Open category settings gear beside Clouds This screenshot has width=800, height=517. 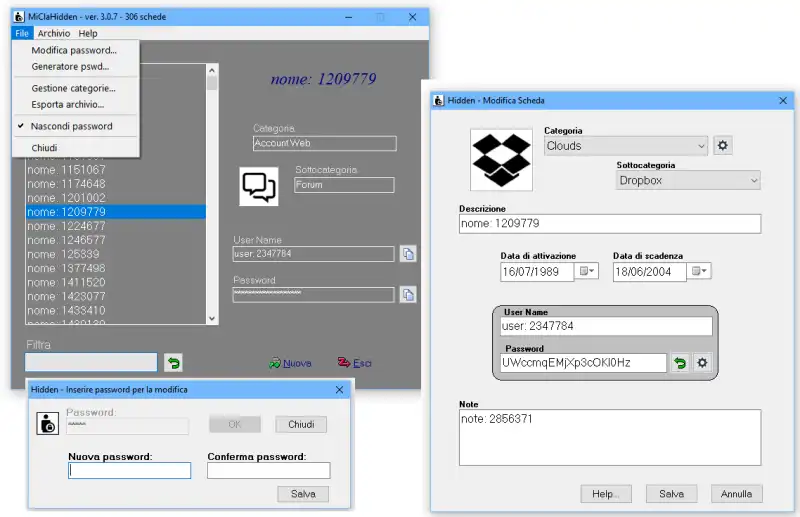pyautogui.click(x=722, y=145)
